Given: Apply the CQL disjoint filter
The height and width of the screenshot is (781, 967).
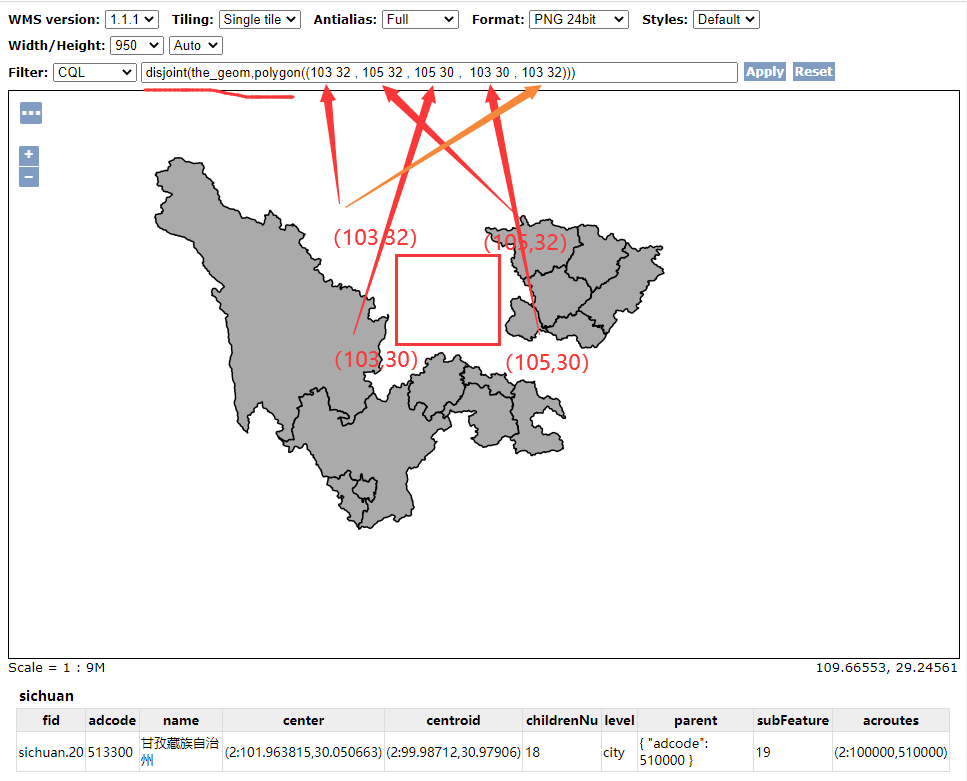Looking at the screenshot, I should (x=764, y=71).
